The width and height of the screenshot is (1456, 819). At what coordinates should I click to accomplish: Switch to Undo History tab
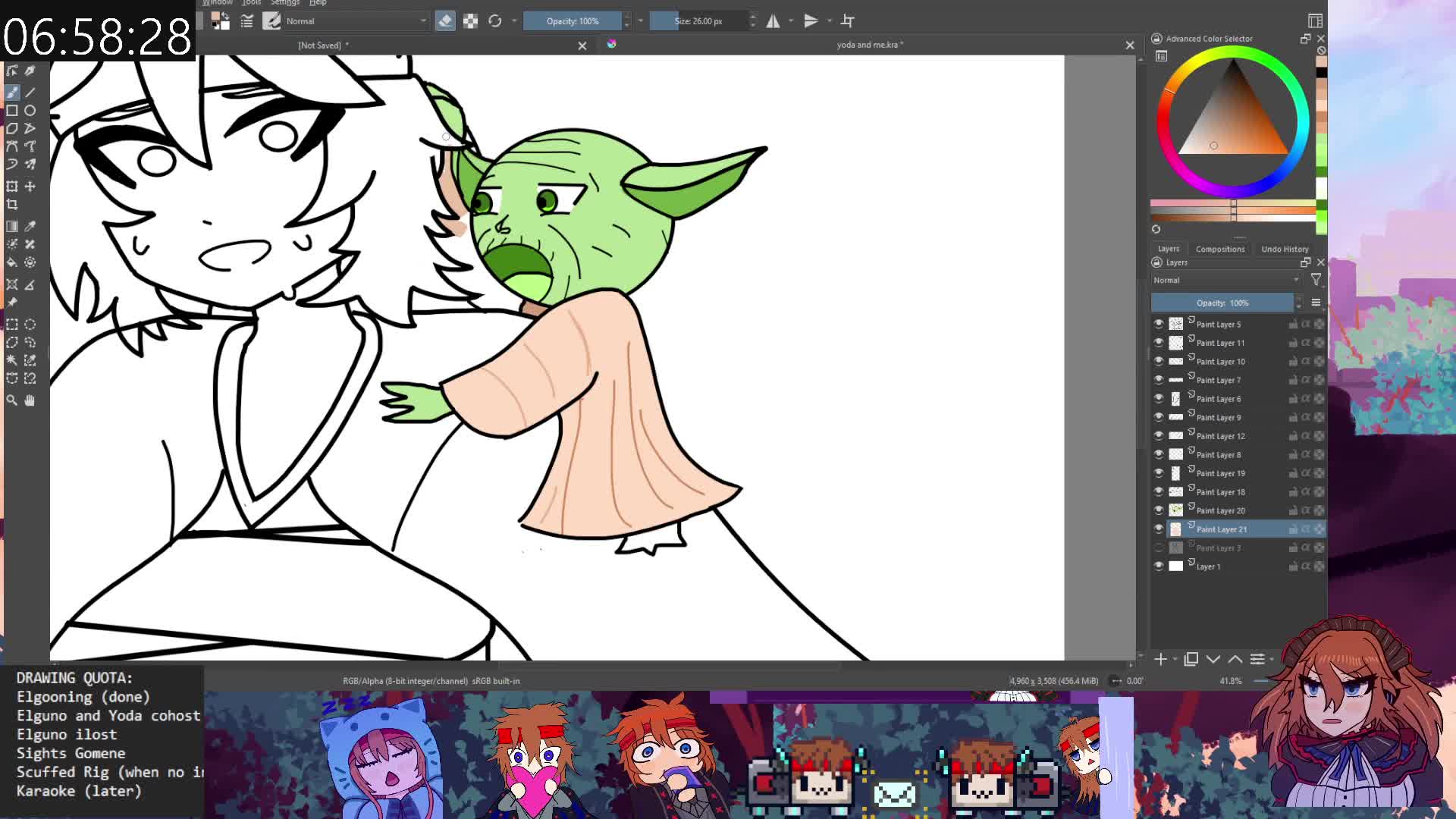pyautogui.click(x=1285, y=249)
